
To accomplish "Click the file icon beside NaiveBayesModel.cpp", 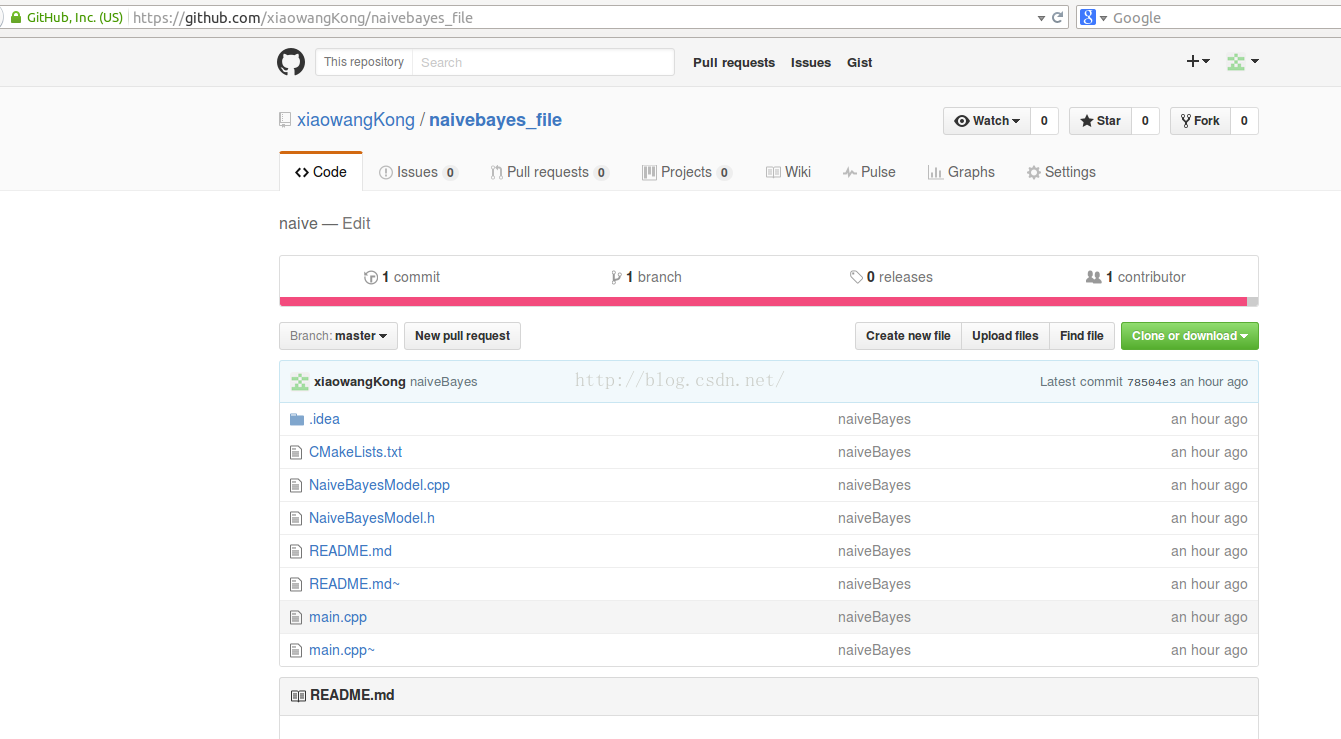I will [x=295, y=485].
